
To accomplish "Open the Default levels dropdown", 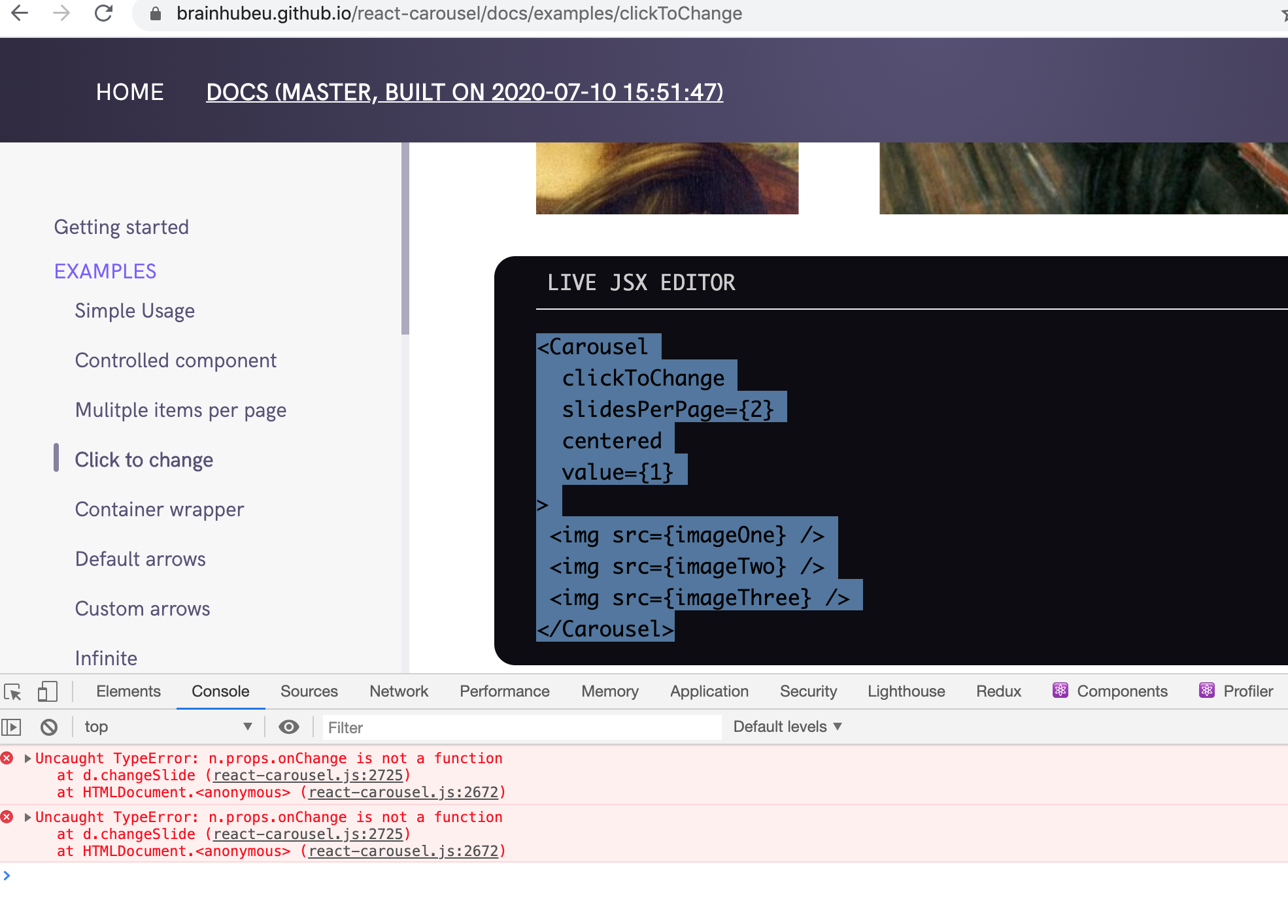I will (x=785, y=727).
